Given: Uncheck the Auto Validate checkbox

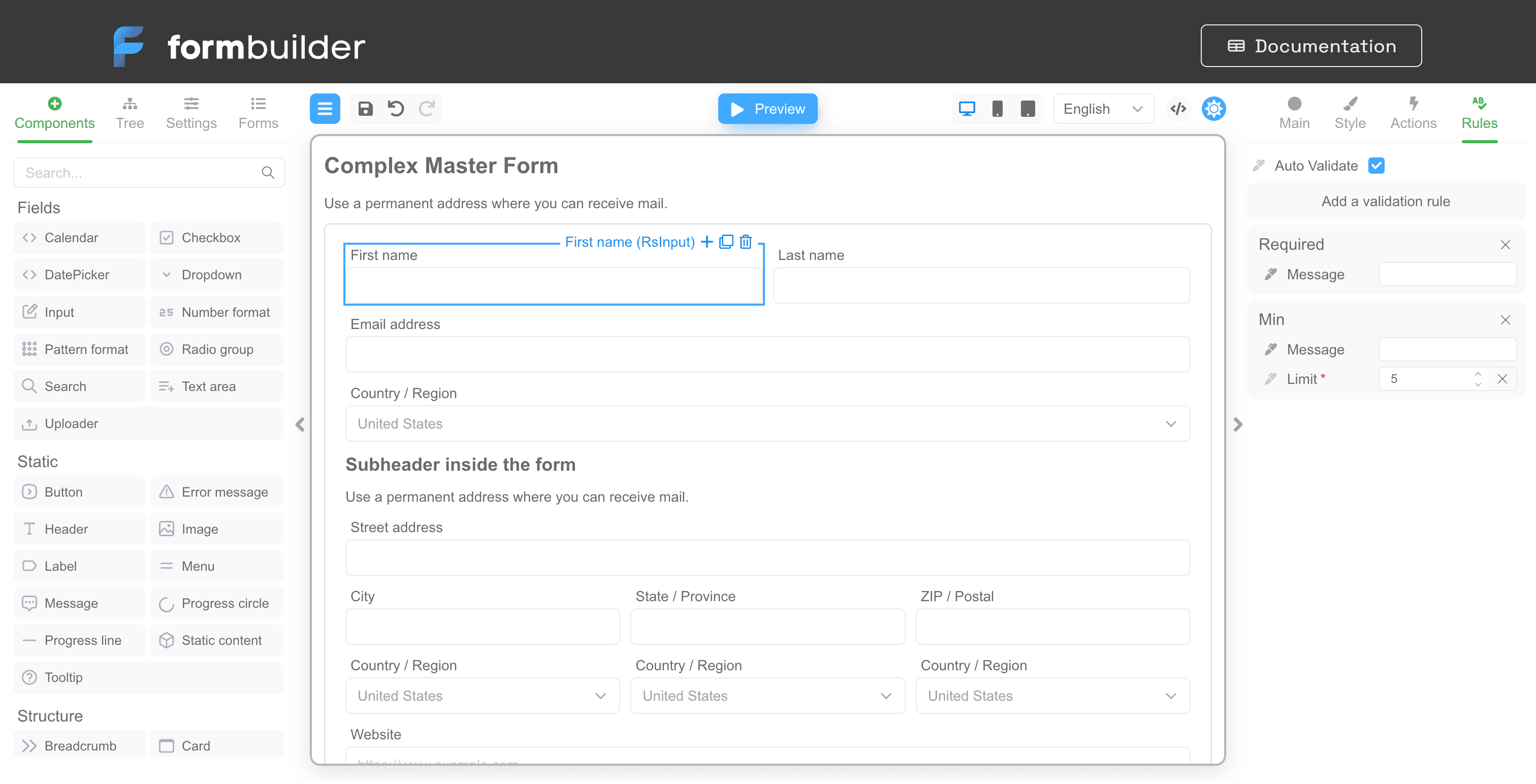Looking at the screenshot, I should tap(1376, 165).
